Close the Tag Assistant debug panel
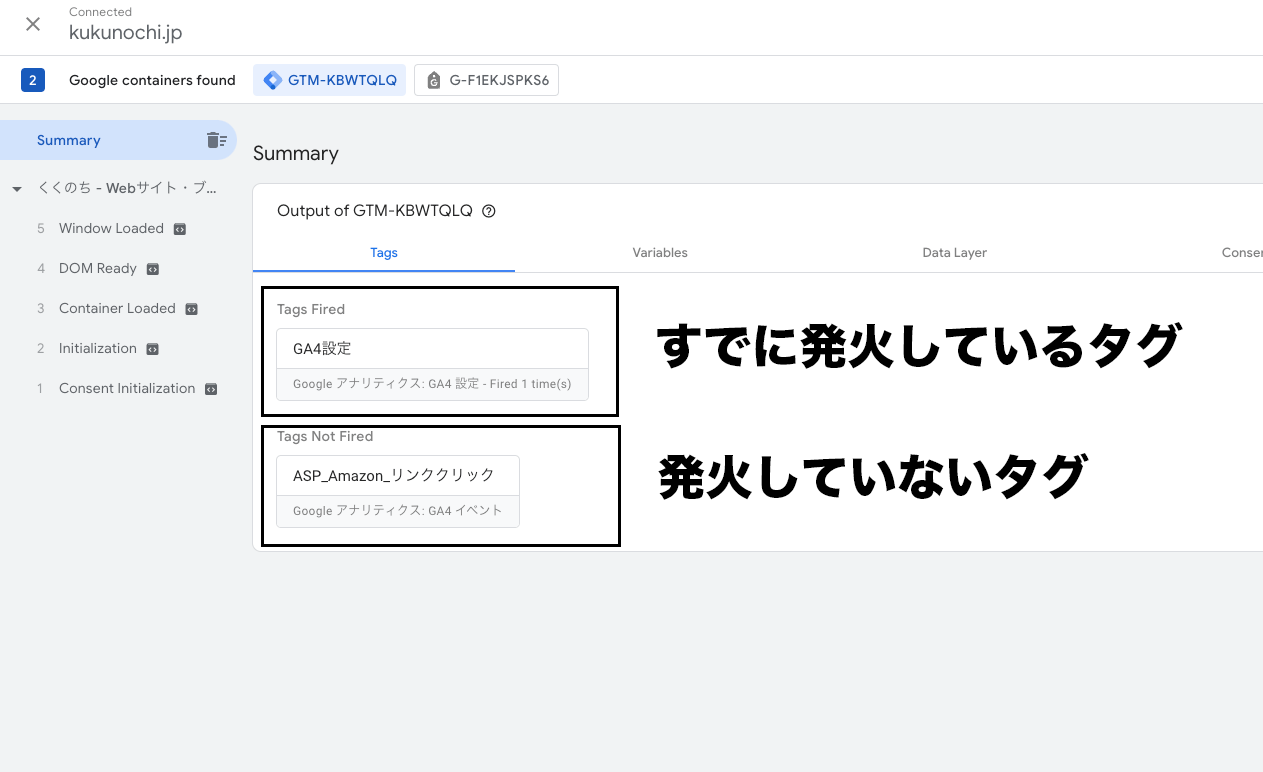The height and width of the screenshot is (772, 1263). [33, 24]
